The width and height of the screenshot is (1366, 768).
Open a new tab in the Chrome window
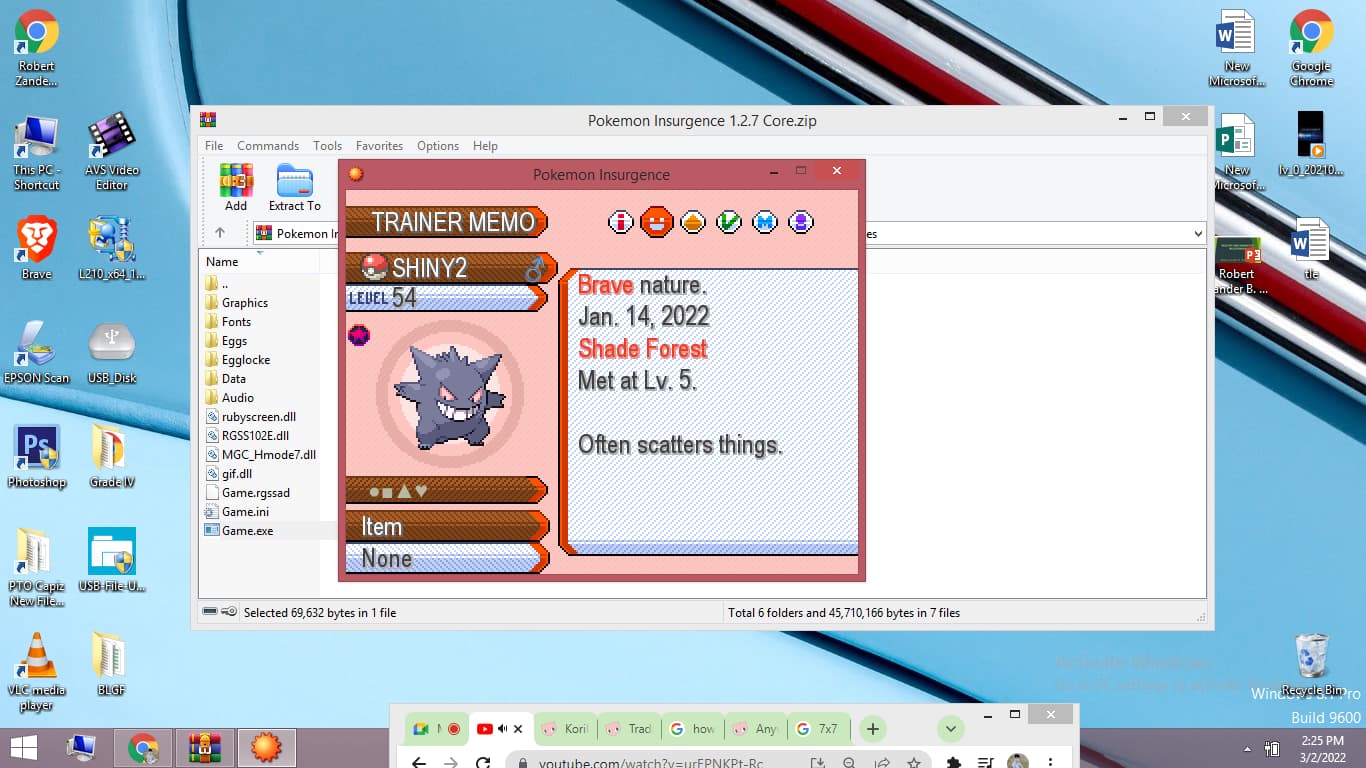[872, 729]
